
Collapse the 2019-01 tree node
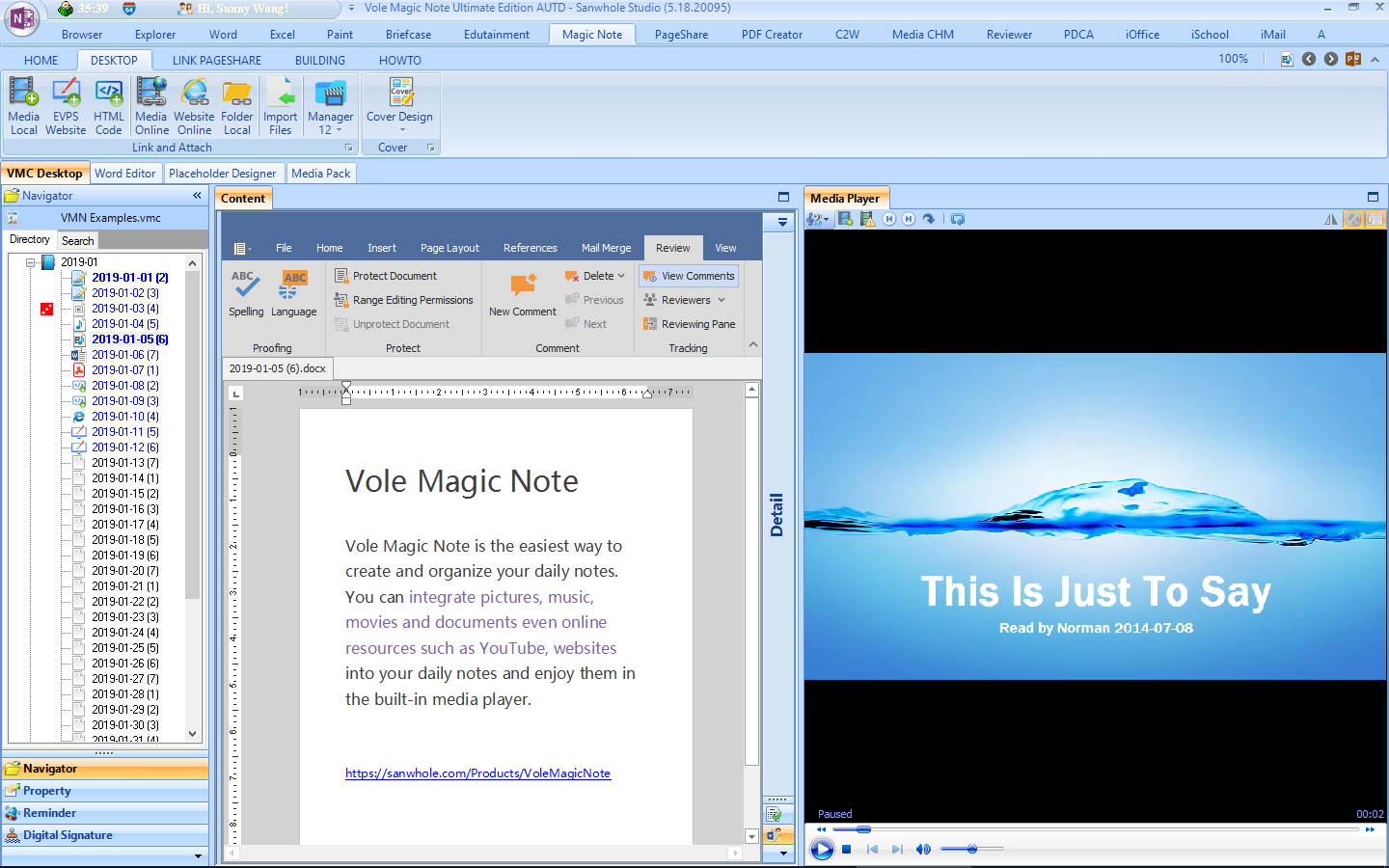(31, 262)
